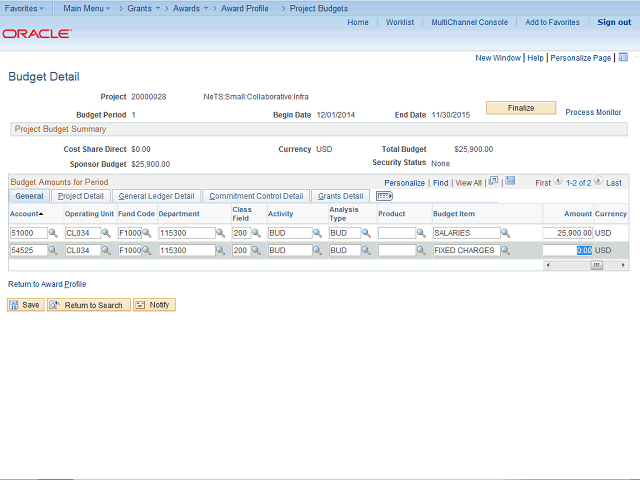Image resolution: width=640 pixels, height=480 pixels.
Task: Click budget item lookup beside FIXED CHARGES
Action: [x=505, y=251]
